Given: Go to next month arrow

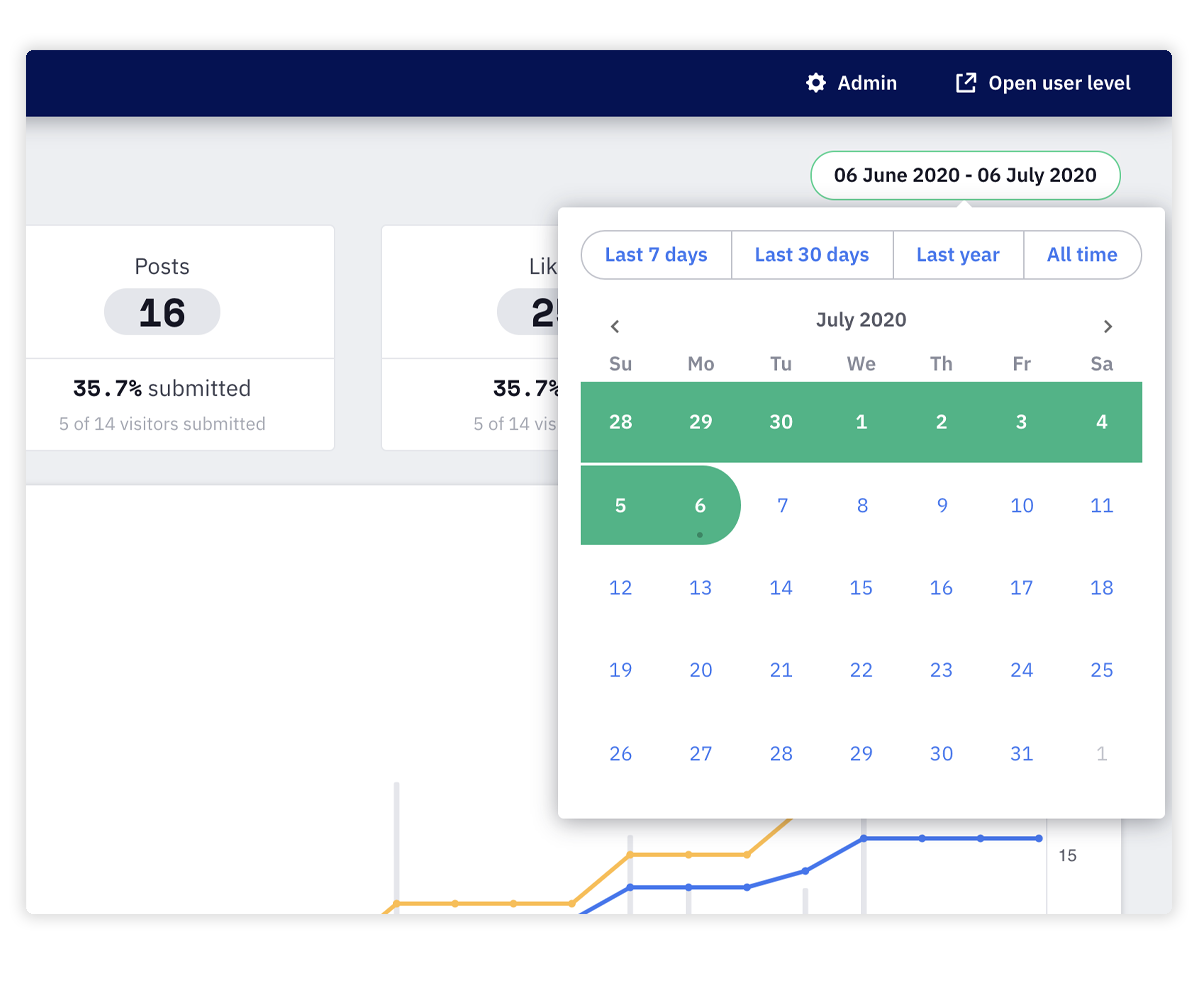Looking at the screenshot, I should click(x=1107, y=326).
